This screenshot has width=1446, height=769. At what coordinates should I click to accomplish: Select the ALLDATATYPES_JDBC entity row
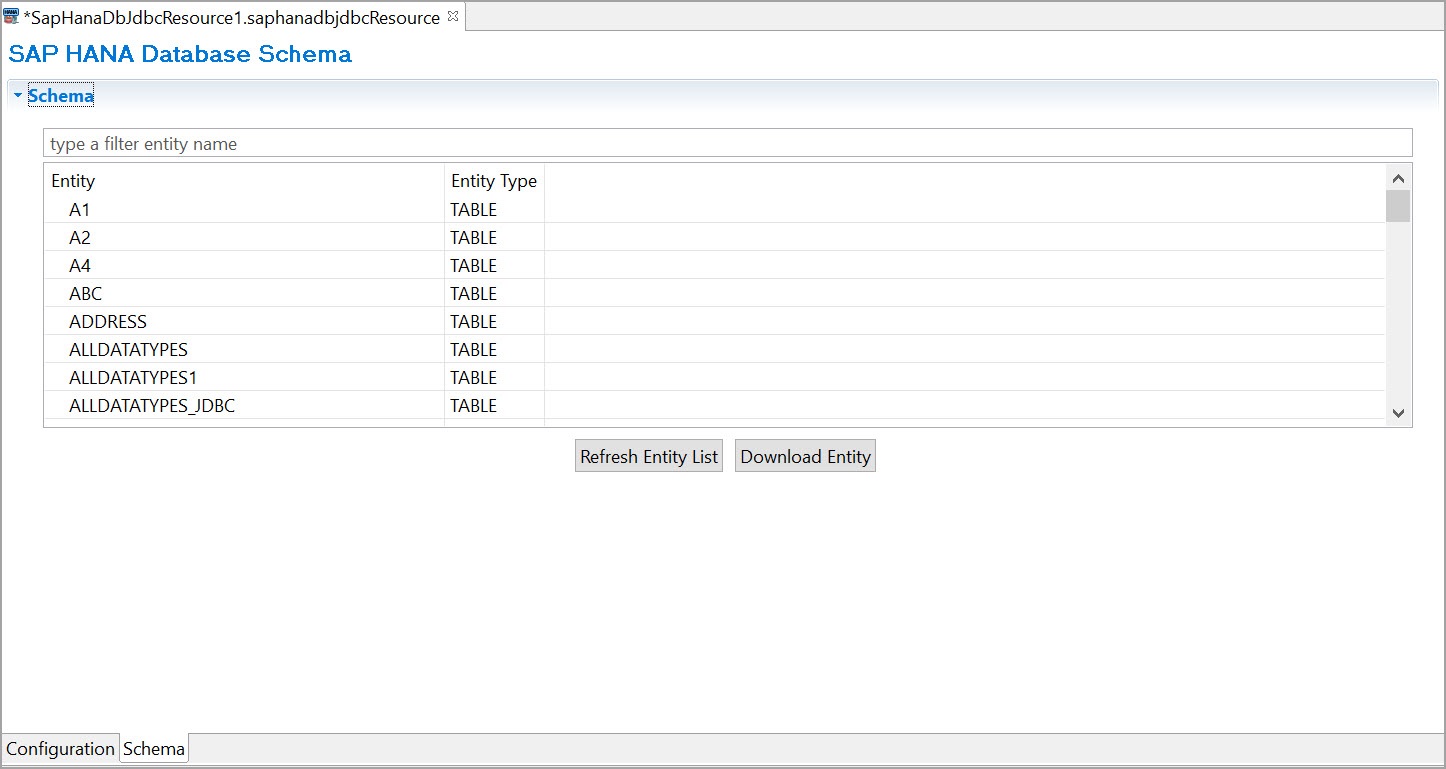click(714, 405)
